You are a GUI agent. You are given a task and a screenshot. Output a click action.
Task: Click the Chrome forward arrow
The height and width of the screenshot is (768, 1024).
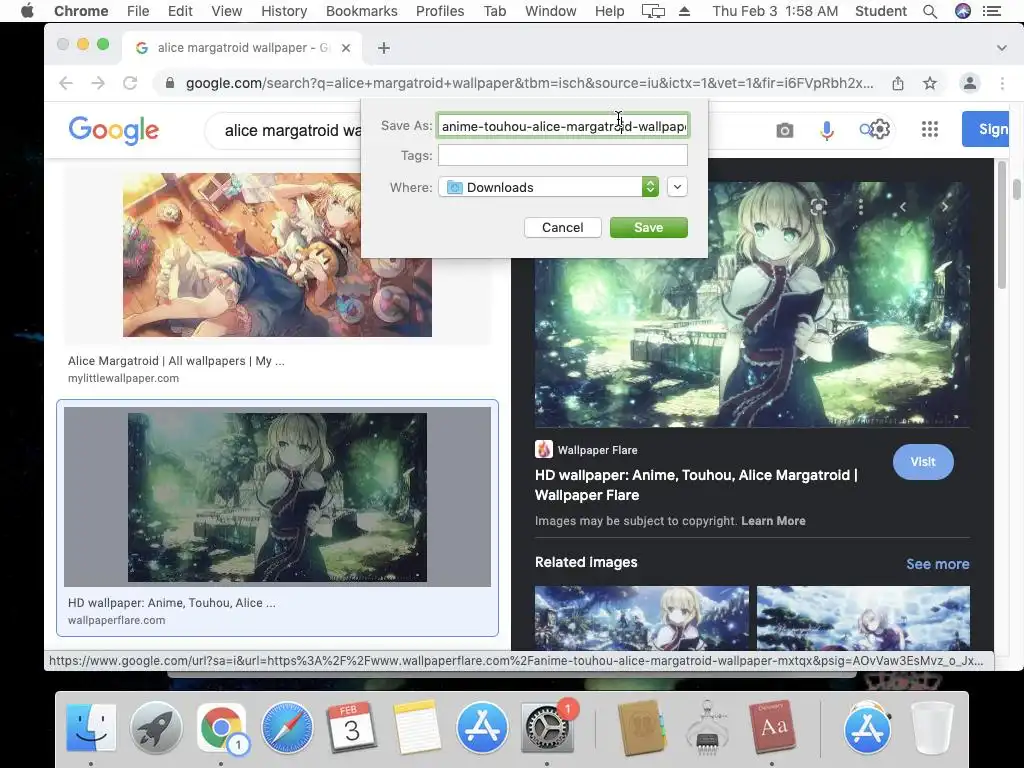98,83
